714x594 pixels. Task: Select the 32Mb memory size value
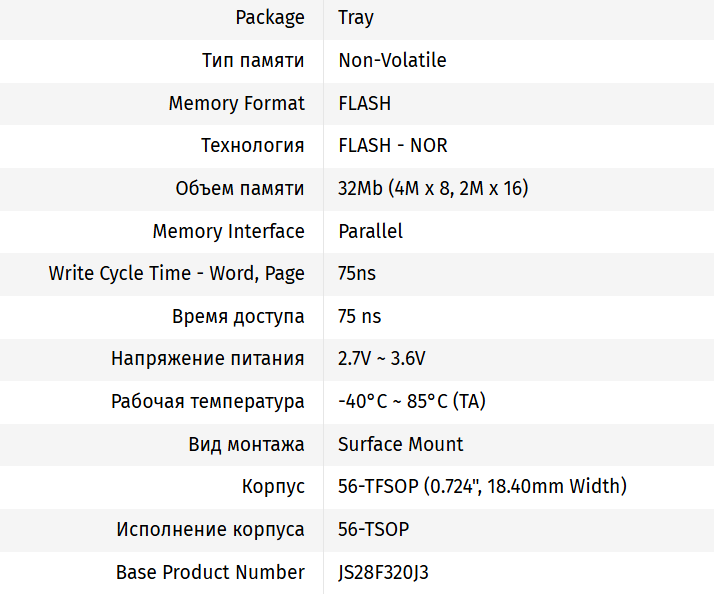pos(433,188)
